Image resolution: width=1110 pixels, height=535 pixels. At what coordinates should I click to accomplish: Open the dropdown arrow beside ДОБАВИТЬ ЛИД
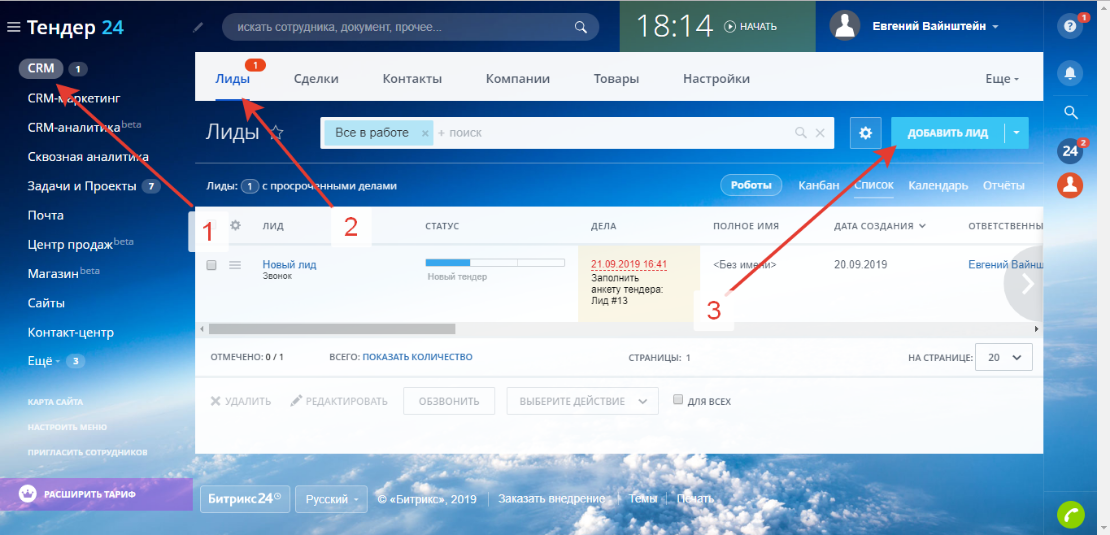1017,132
